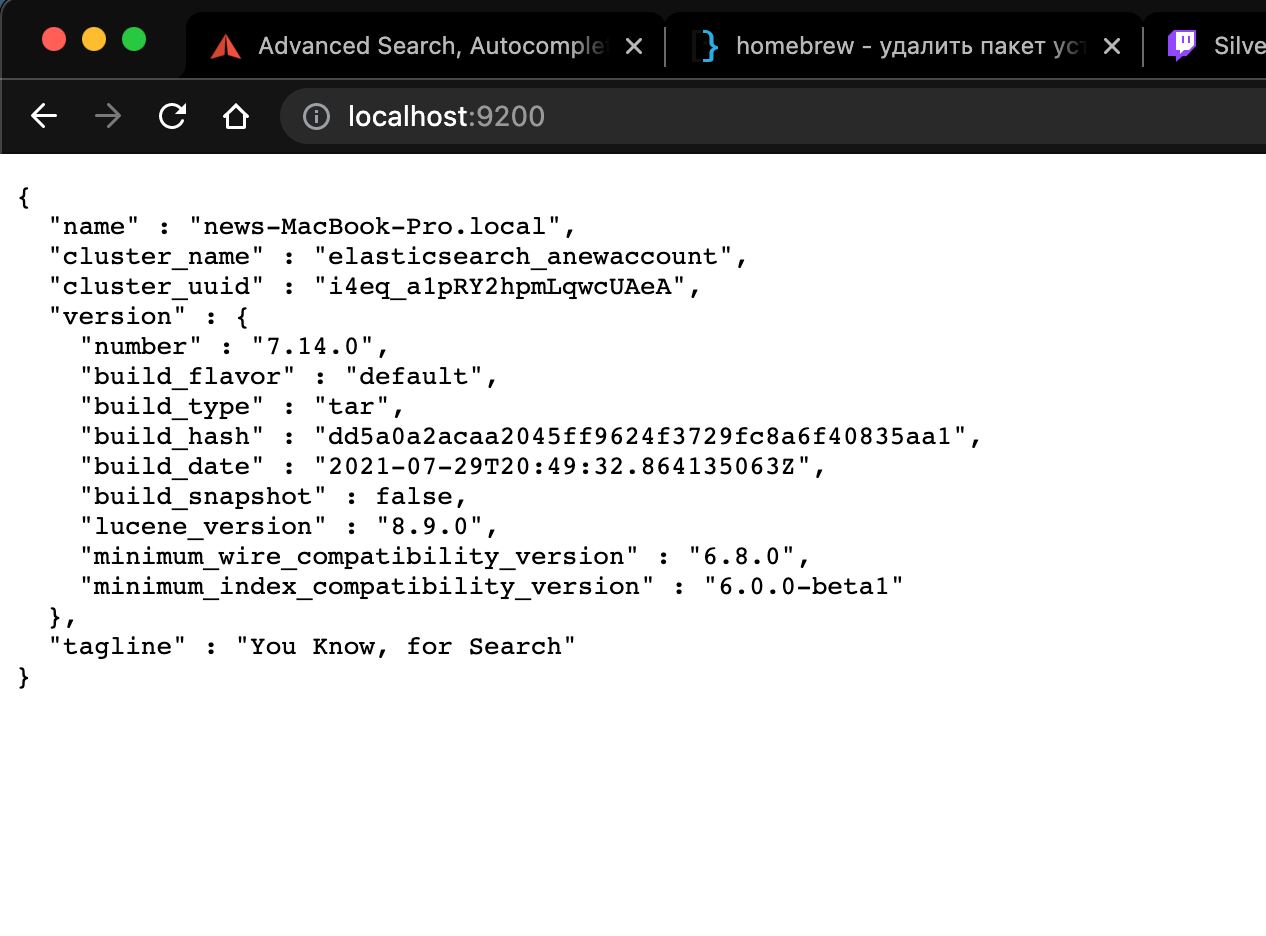Click the build_type value "tar"
The height and width of the screenshot is (936, 1266).
[351, 406]
